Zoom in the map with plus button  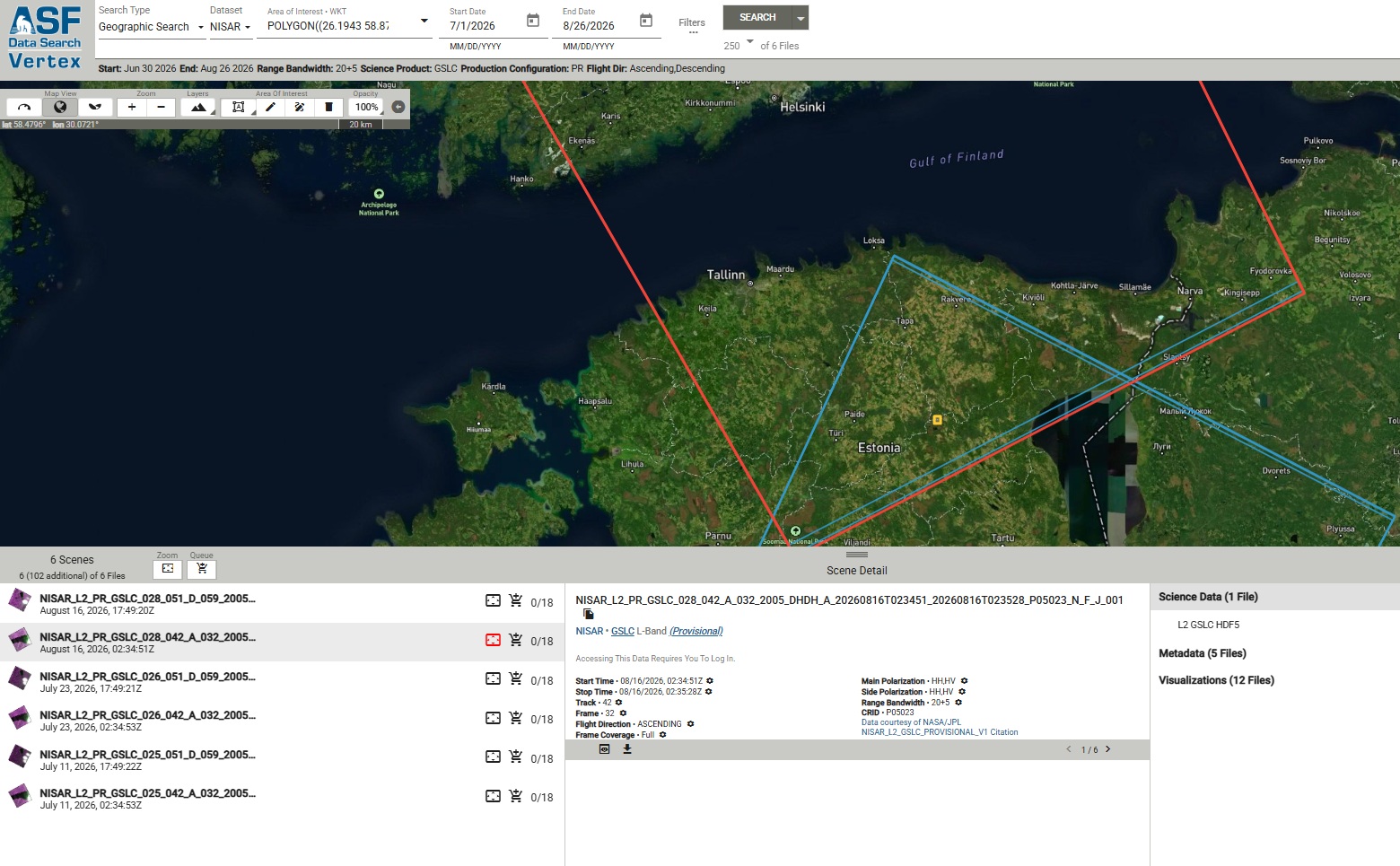coord(132,107)
